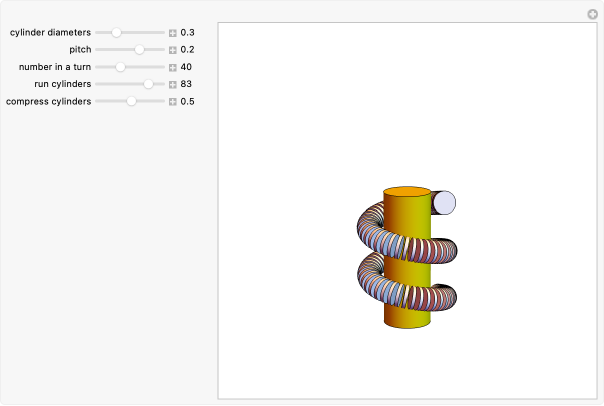
Task: Select the pitch slider handle
Action: click(139, 50)
